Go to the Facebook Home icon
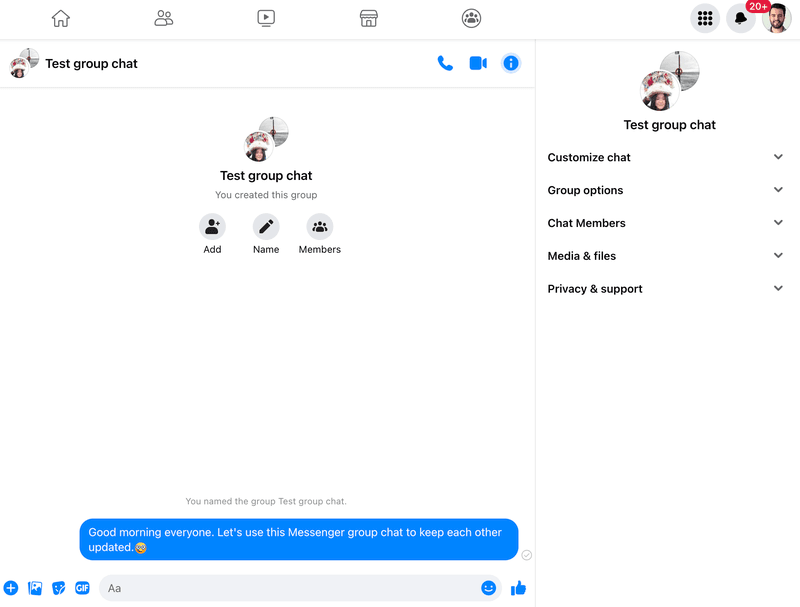This screenshot has width=800, height=607. pyautogui.click(x=61, y=18)
